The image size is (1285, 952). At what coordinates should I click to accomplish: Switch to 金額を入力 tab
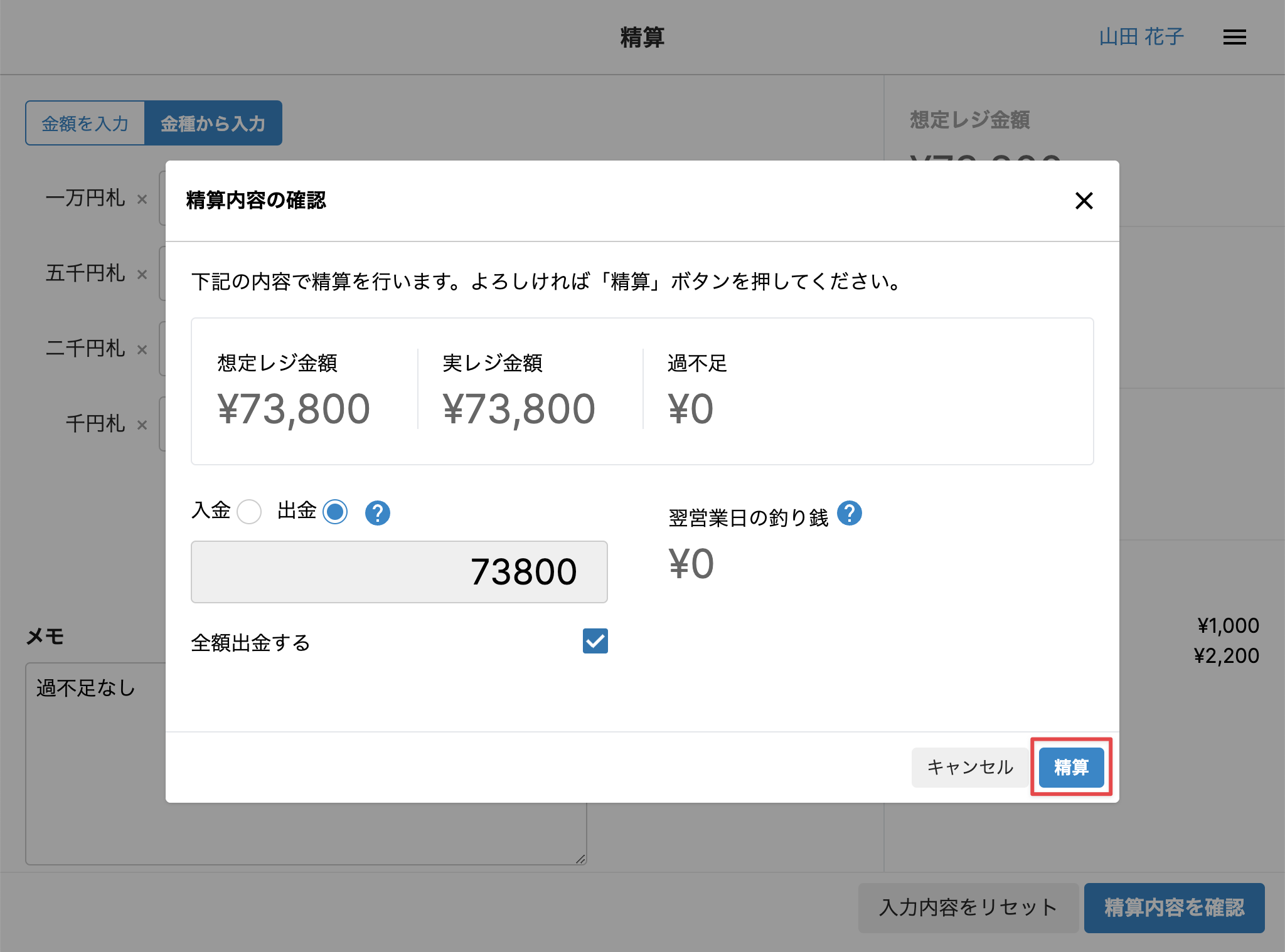pyautogui.click(x=85, y=124)
